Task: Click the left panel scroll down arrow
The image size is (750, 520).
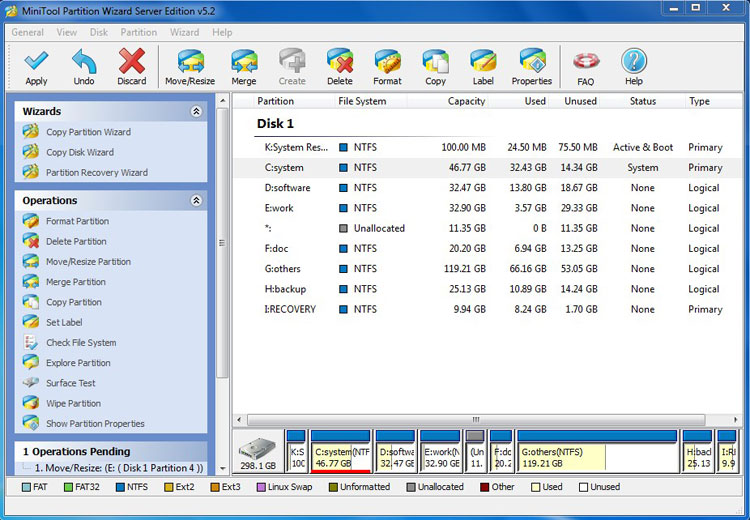Action: click(x=222, y=468)
